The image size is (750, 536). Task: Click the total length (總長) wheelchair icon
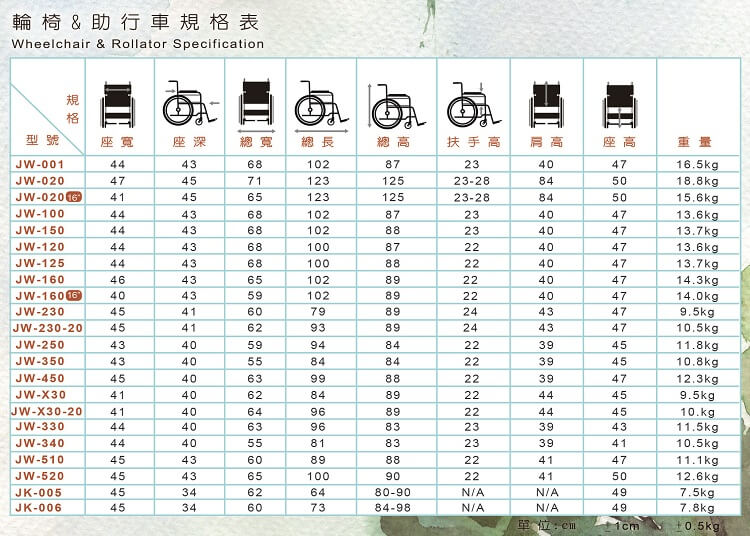point(321,106)
